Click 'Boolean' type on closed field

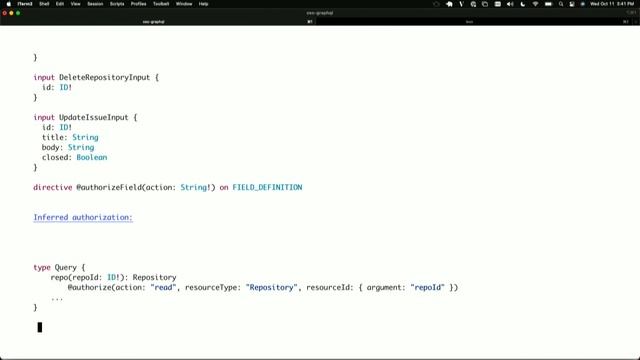coord(92,158)
